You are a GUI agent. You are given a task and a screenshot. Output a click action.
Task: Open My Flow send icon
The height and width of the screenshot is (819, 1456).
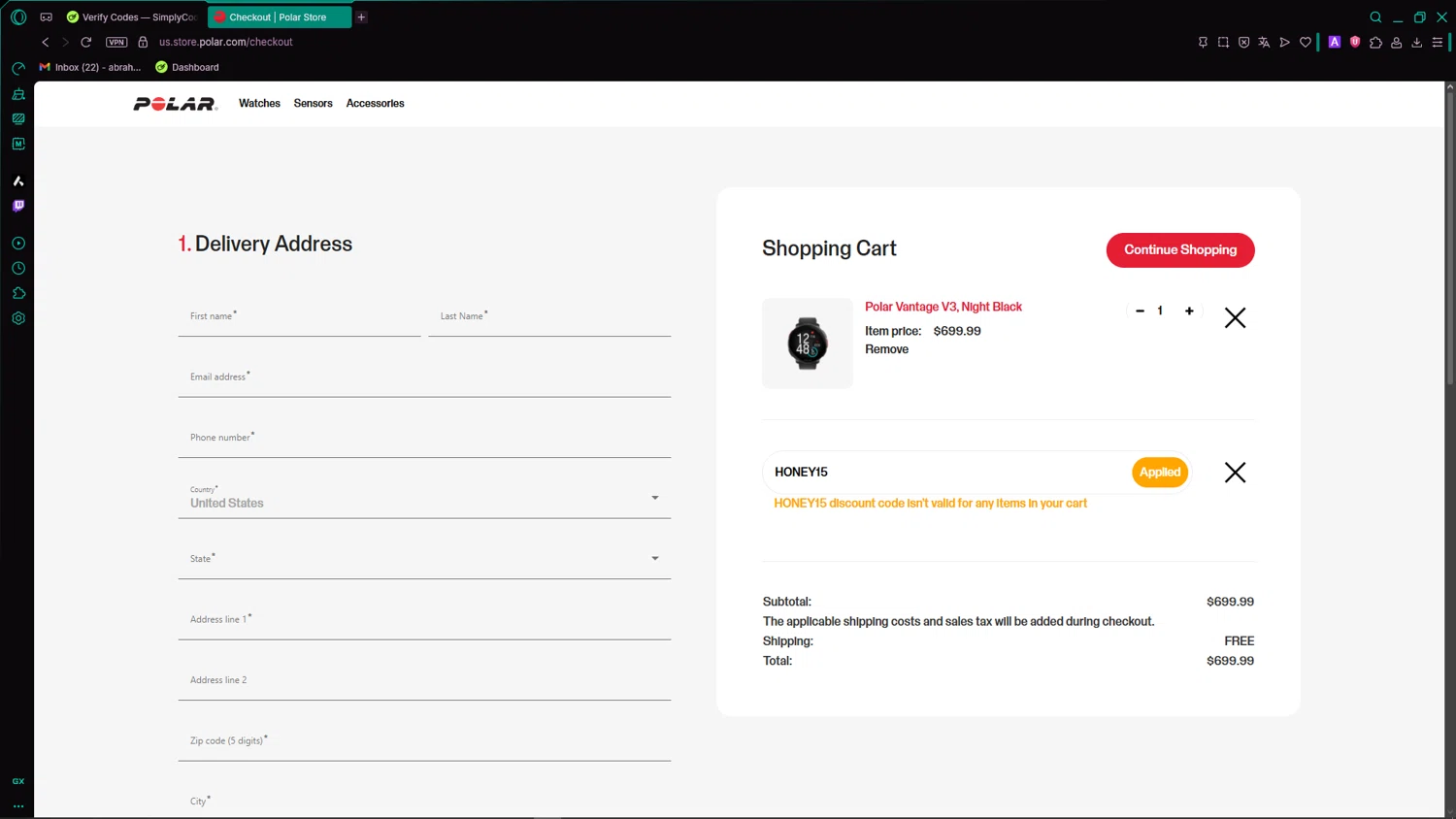pos(1284,42)
